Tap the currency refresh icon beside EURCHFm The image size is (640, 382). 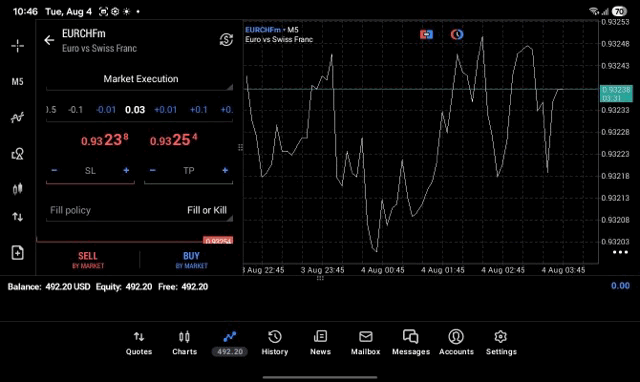pos(226,40)
